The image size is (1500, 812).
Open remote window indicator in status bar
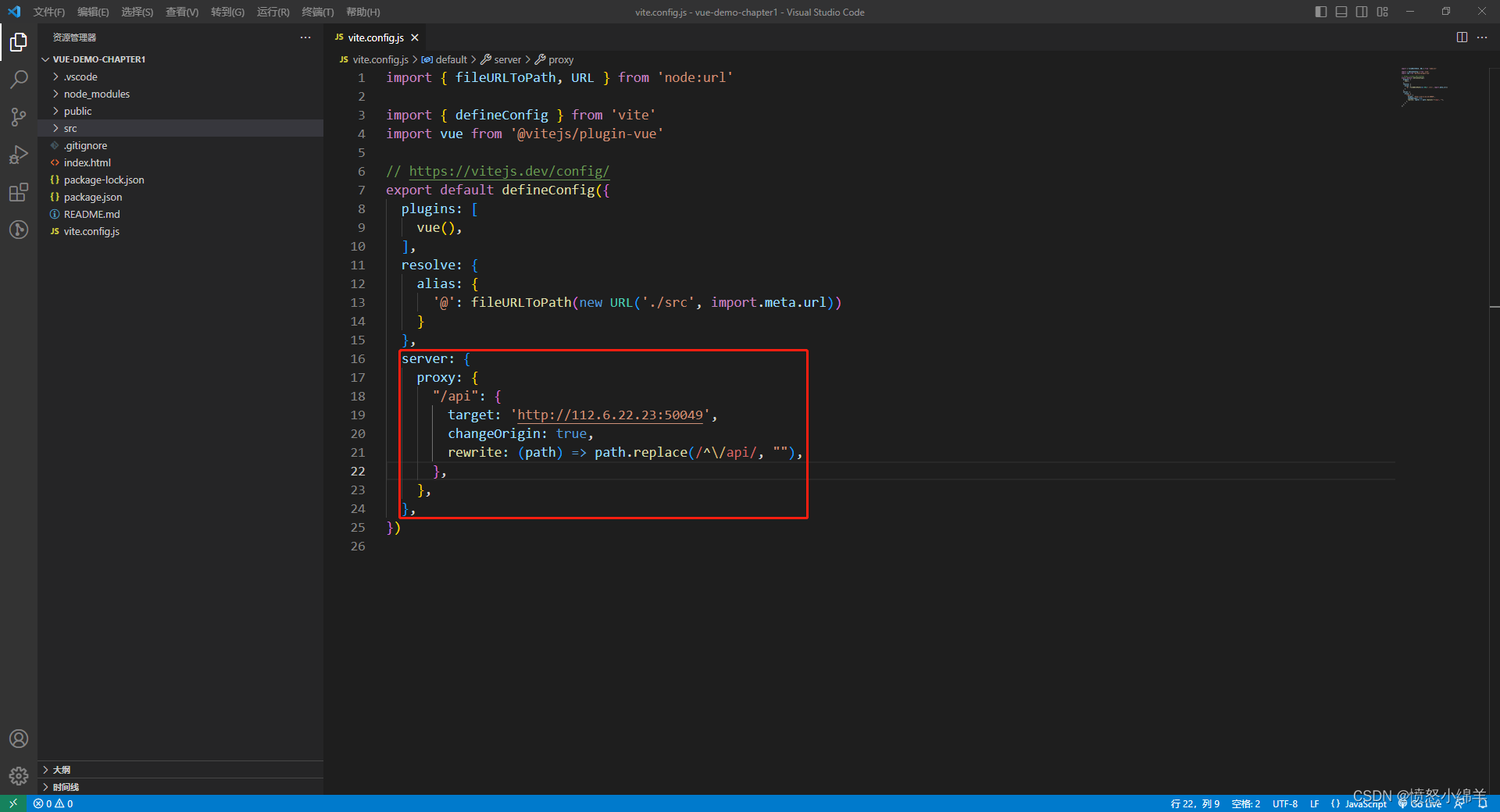tap(13, 803)
